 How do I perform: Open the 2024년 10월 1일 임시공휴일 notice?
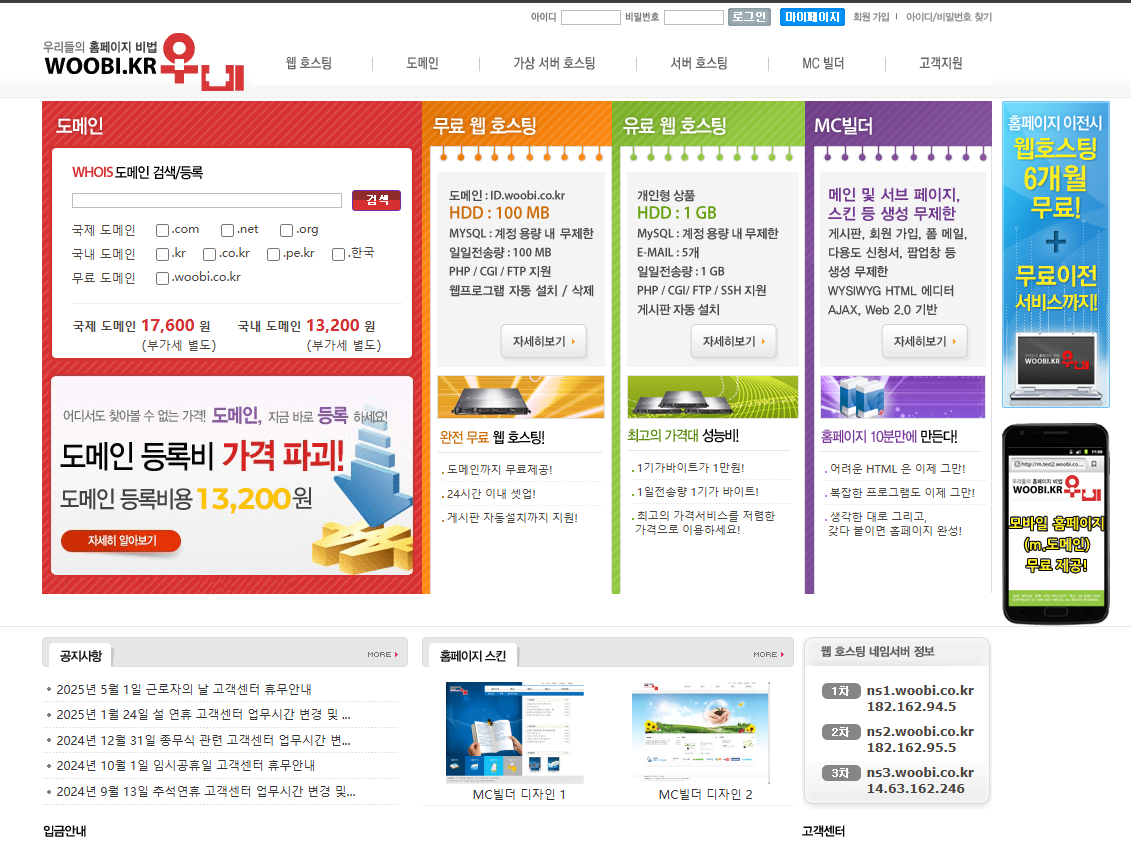[x=185, y=766]
